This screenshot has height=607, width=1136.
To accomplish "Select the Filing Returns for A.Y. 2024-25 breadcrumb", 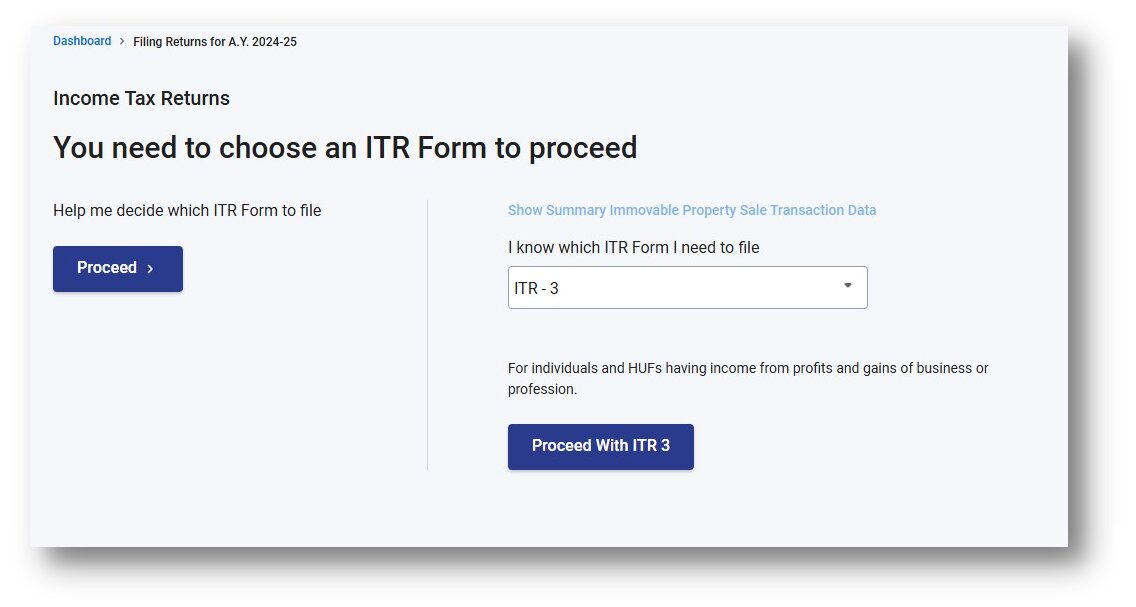I will coord(215,41).
